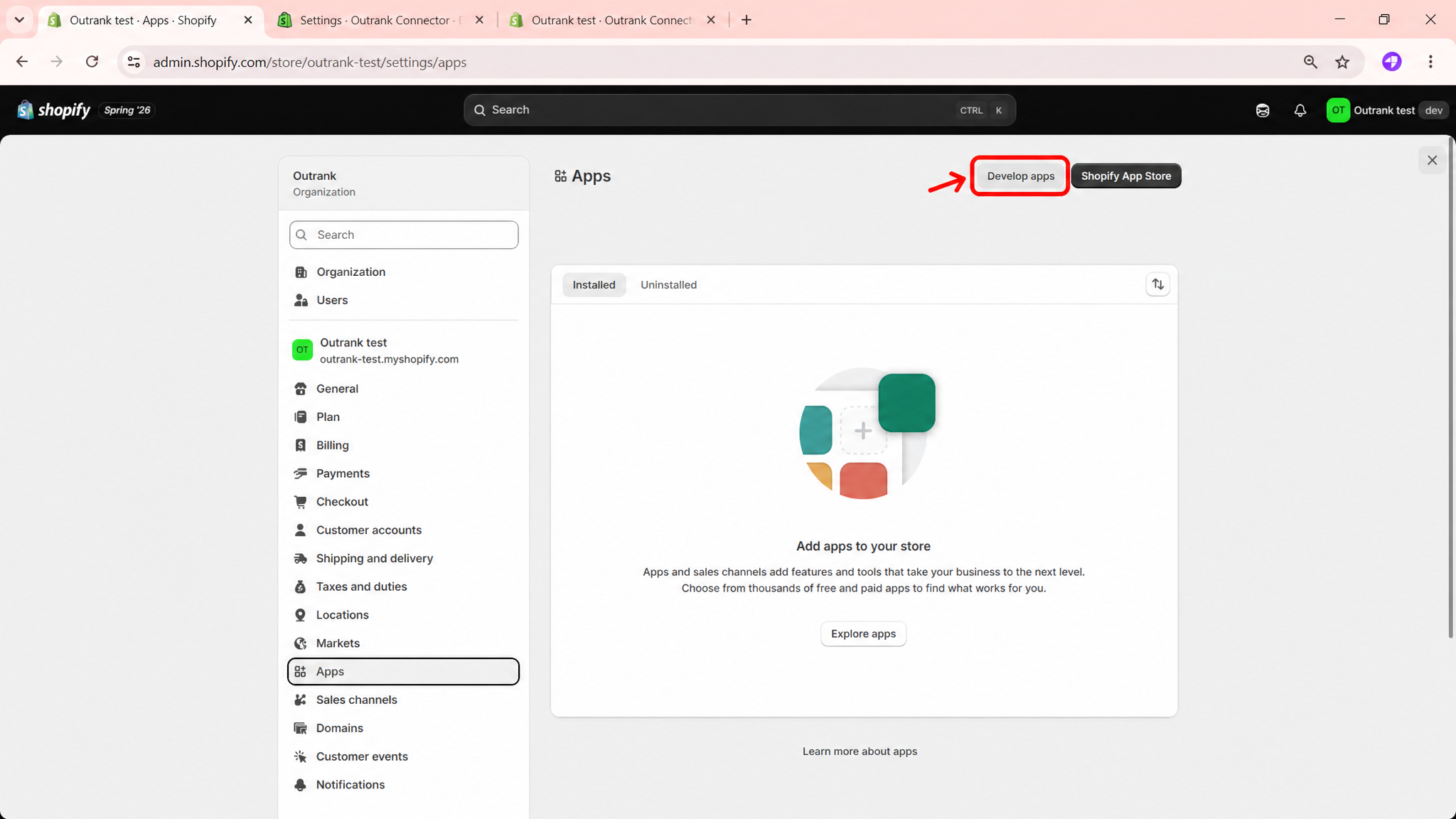This screenshot has height=819, width=1456.
Task: Switch to Settings · Outrank Connector browser tab
Action: click(380, 20)
